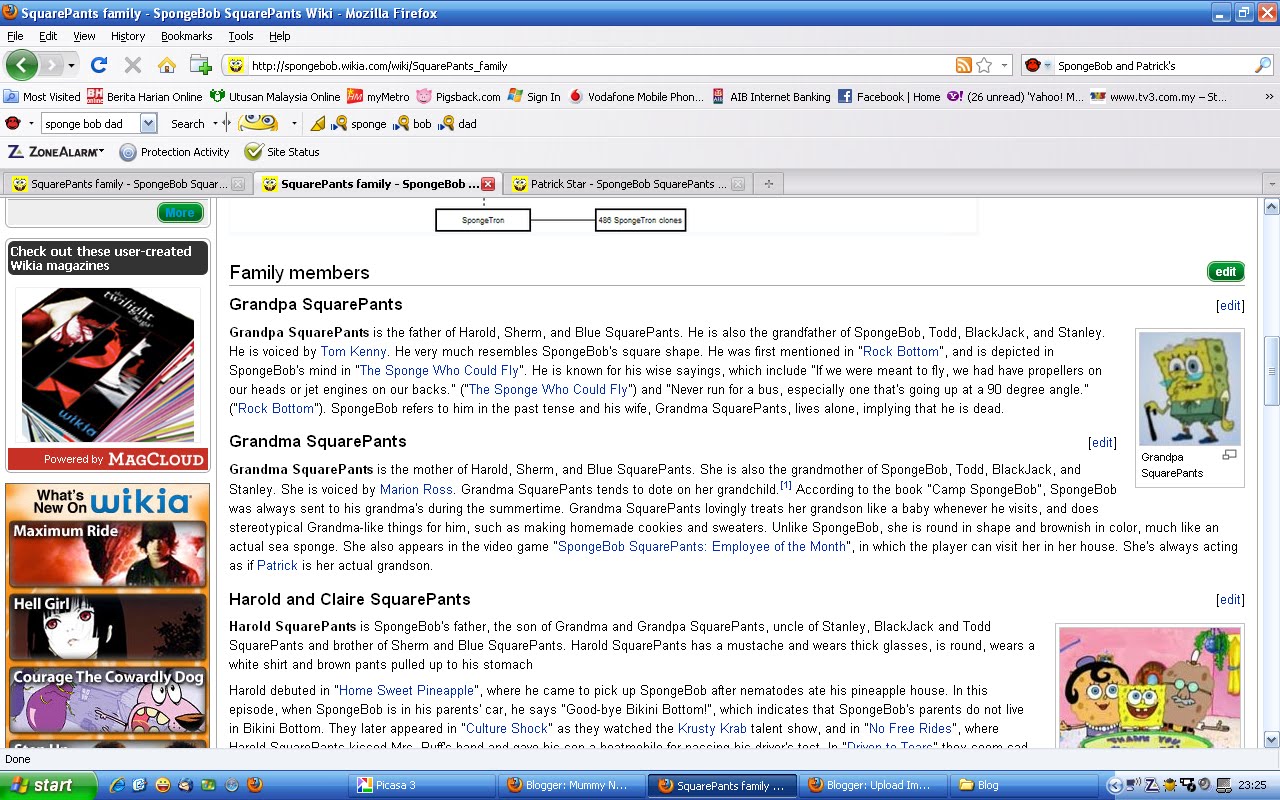1280x800 pixels.
Task: Switch to the first SquarePants family tab
Action: click(127, 184)
